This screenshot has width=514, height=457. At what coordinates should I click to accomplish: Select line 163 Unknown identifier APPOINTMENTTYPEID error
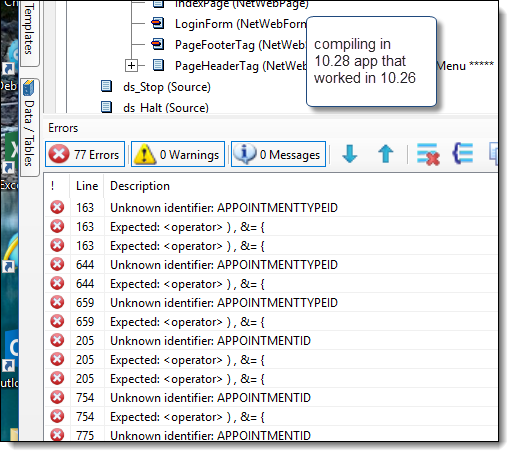pyautogui.click(x=271, y=208)
